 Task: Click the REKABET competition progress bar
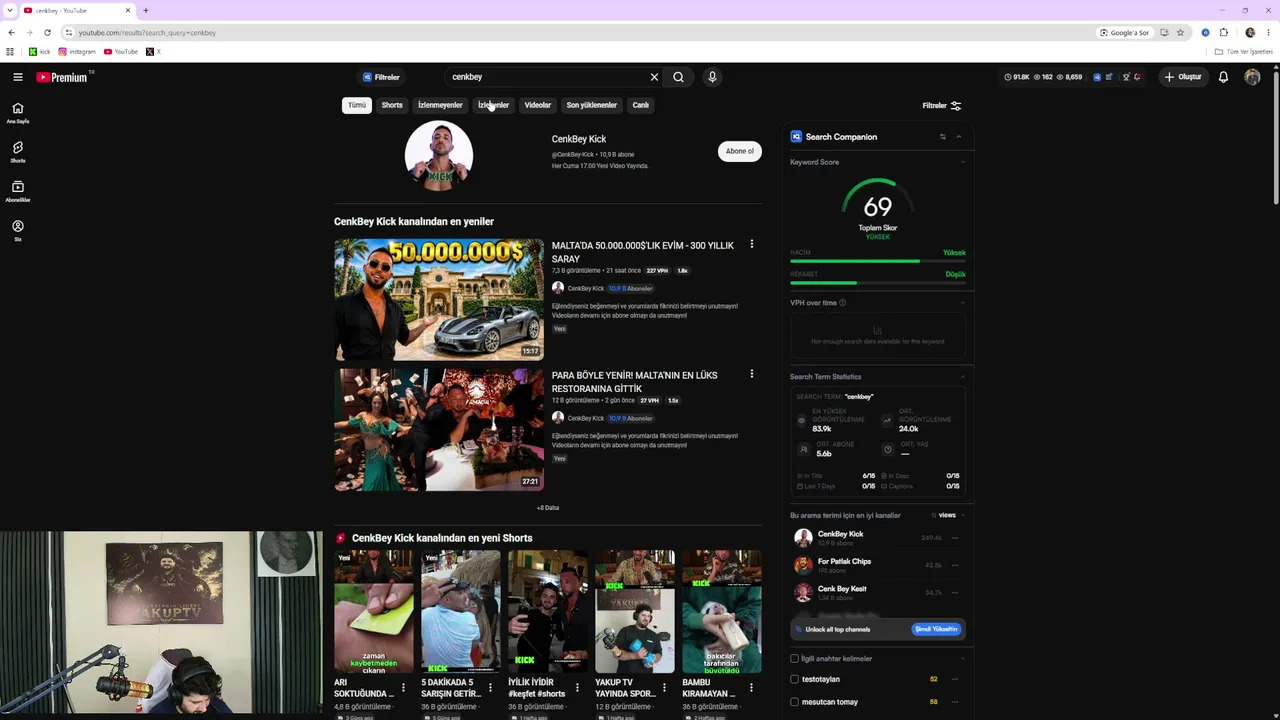click(x=877, y=283)
